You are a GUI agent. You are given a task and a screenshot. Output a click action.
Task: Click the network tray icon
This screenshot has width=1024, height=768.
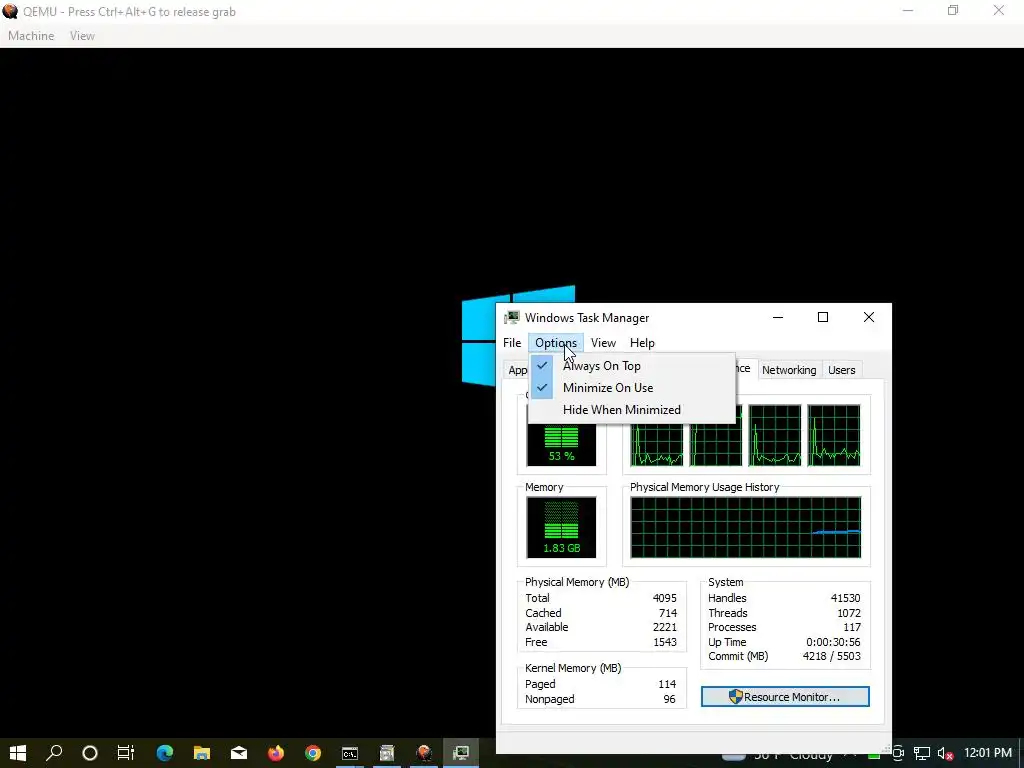coord(921,754)
